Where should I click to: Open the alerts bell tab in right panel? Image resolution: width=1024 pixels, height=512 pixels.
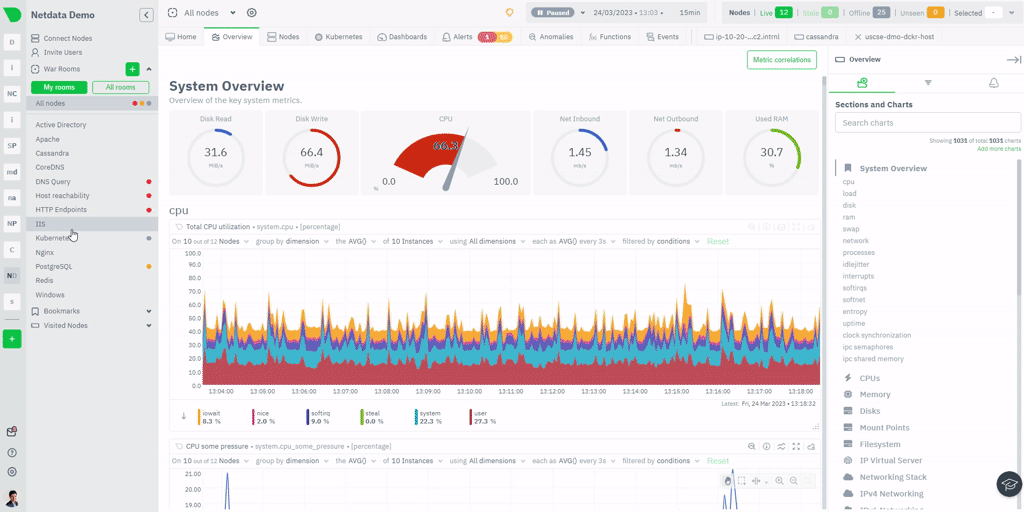click(993, 83)
